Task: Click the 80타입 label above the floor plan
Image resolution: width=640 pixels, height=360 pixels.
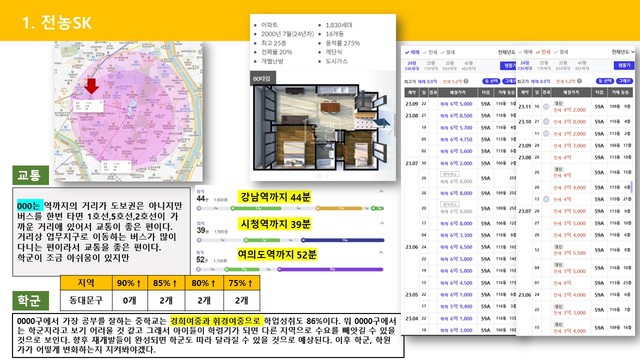Action: 262,78
